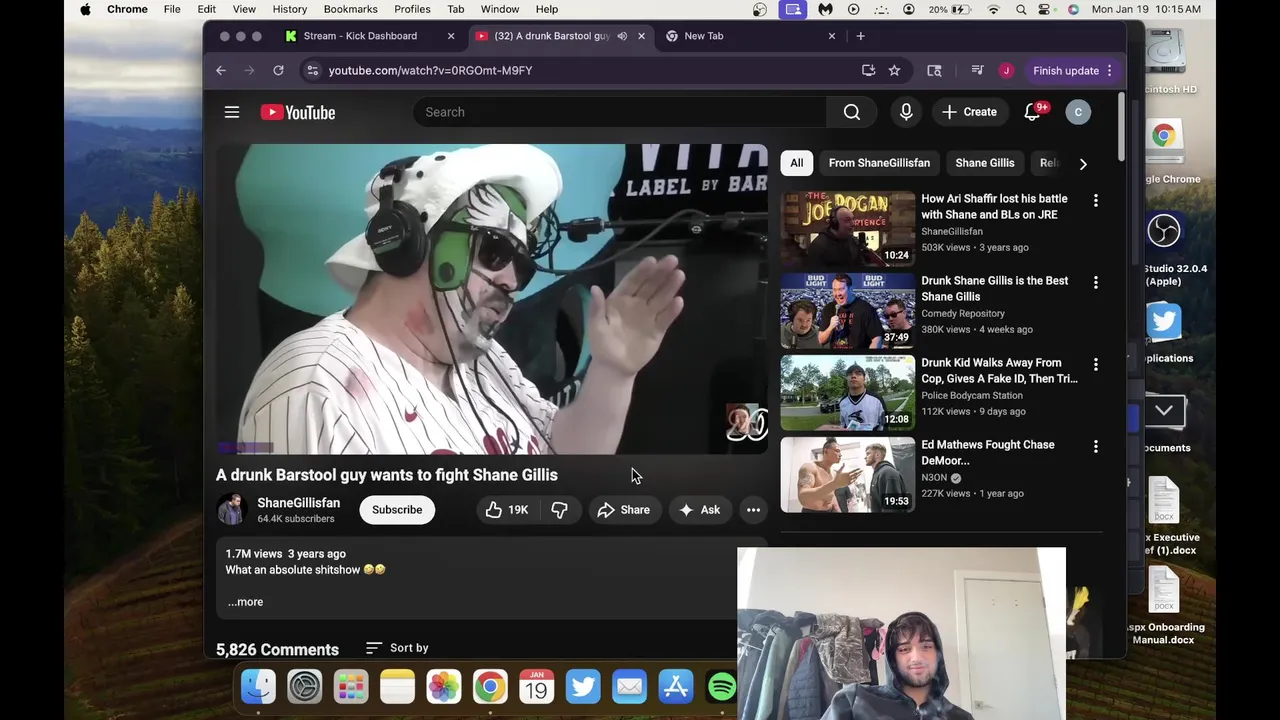Screen dimensions: 1280x720
Task: Open the YouTube hamburger guide menu
Action: pyautogui.click(x=232, y=112)
